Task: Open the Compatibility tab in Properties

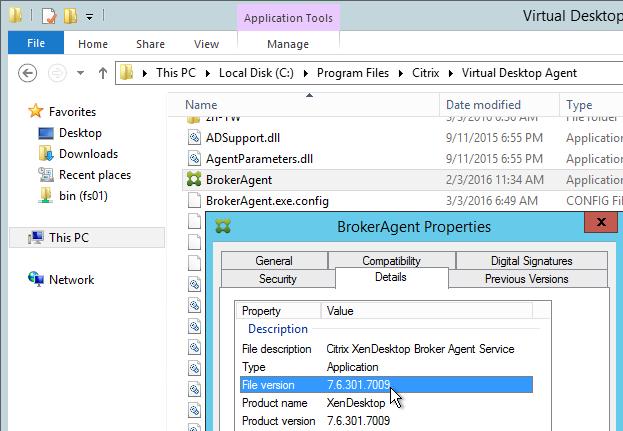Action: pos(391,261)
